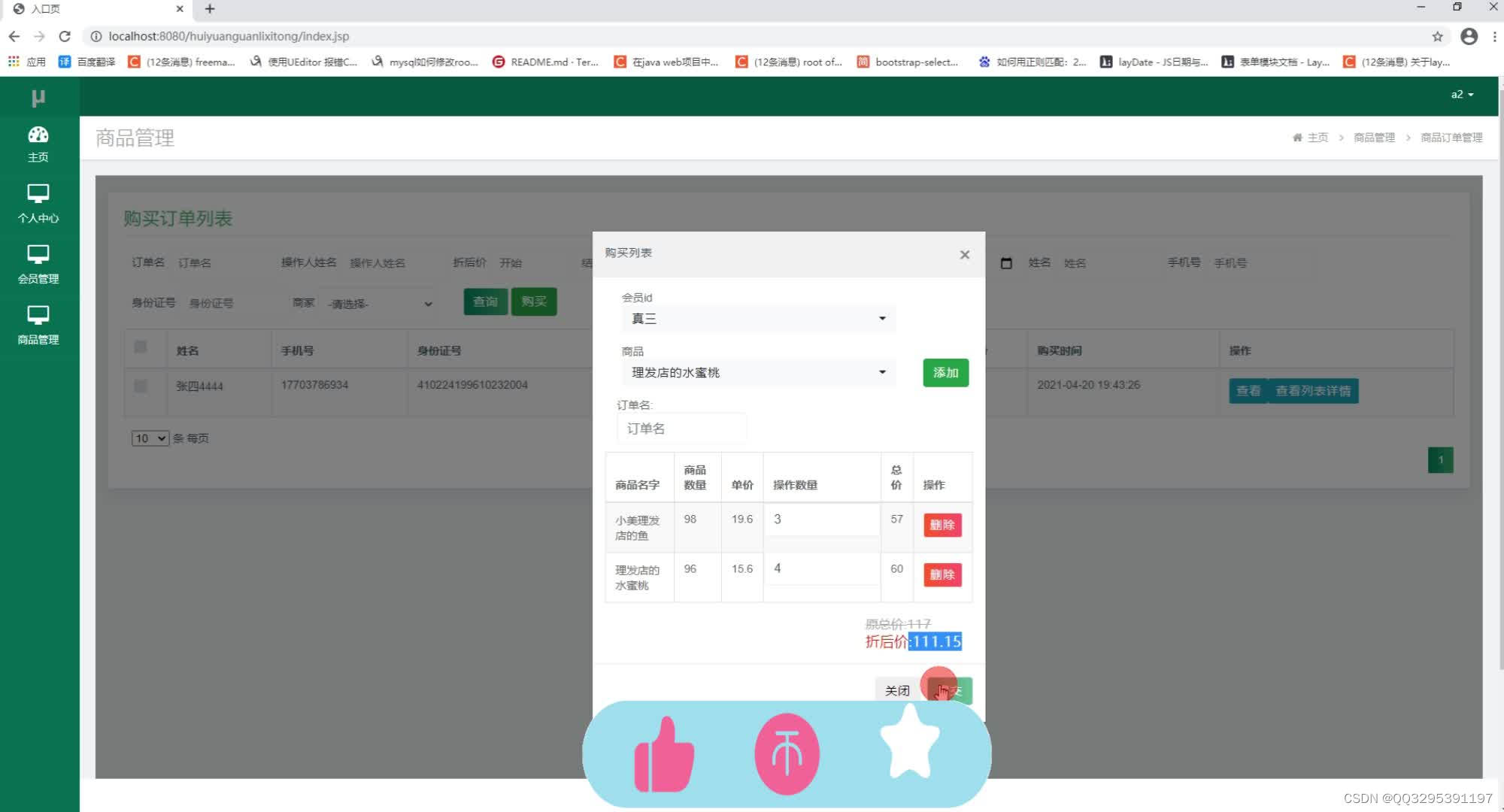This screenshot has height=812, width=1504.
Task: Click the 购买 button in filter bar
Action: [x=534, y=301]
